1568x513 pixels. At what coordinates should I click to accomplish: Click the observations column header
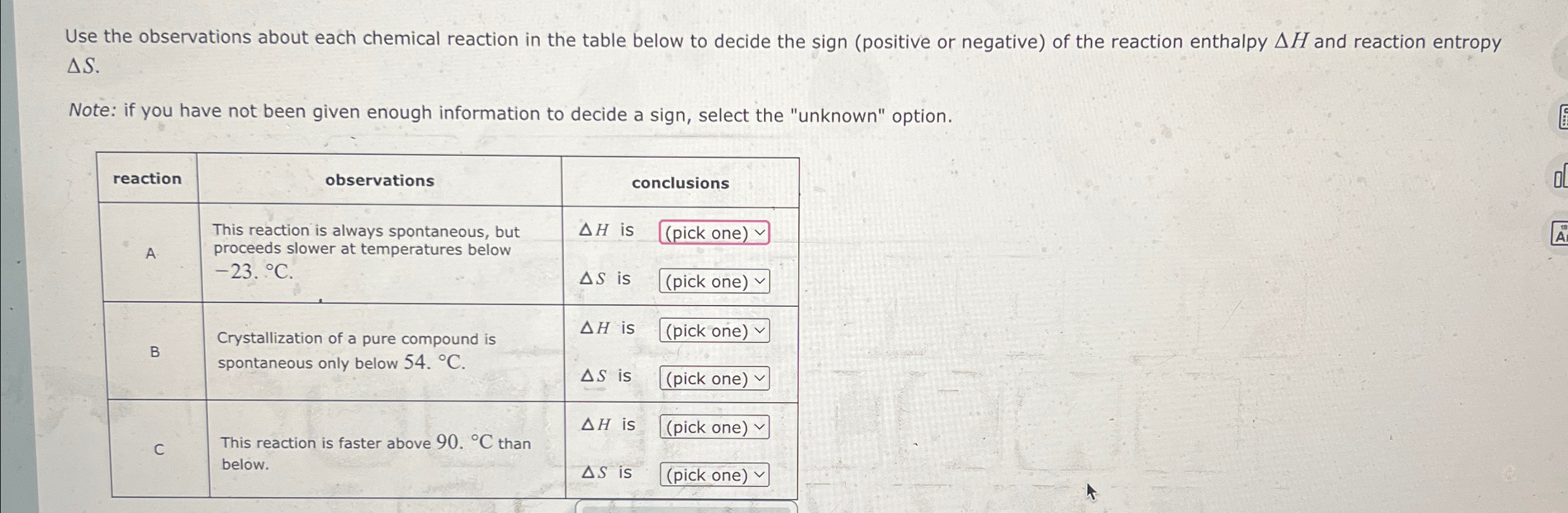pyautogui.click(x=379, y=181)
